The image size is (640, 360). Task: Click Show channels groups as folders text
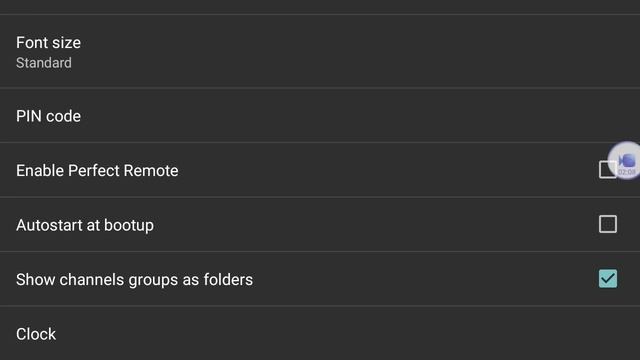134,280
